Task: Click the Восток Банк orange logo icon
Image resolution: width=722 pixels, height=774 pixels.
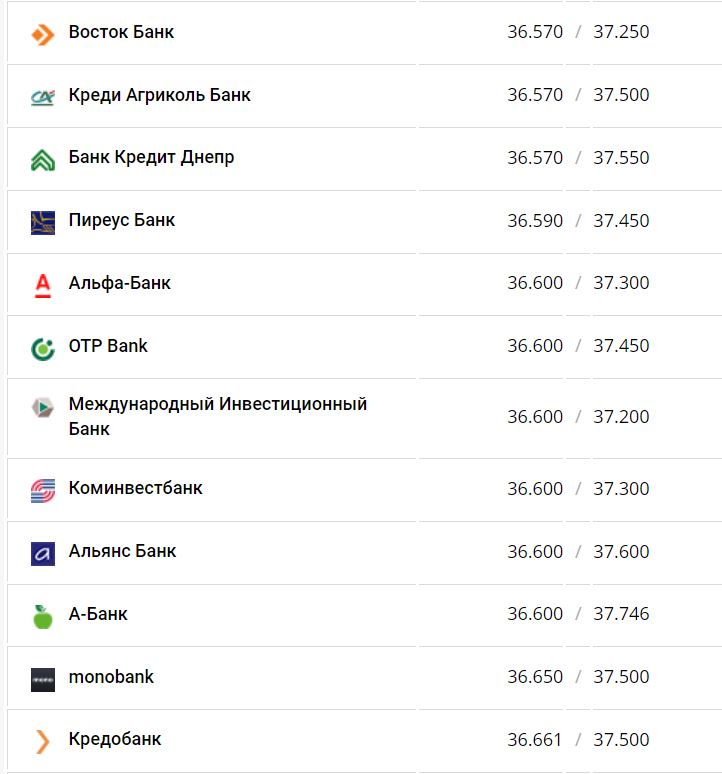Action: point(42,35)
